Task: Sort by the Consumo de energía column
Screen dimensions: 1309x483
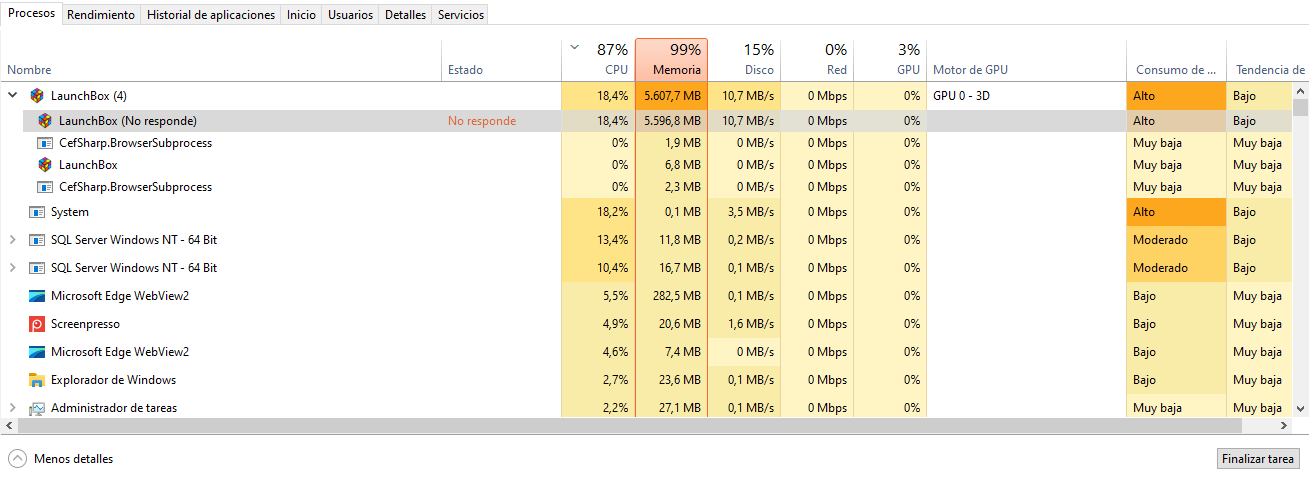Action: click(1176, 60)
